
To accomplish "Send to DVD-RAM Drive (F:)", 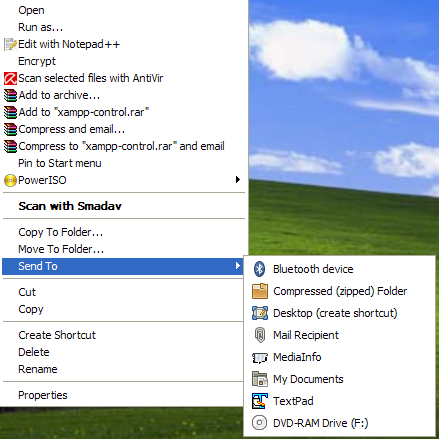I will (x=340, y=423).
